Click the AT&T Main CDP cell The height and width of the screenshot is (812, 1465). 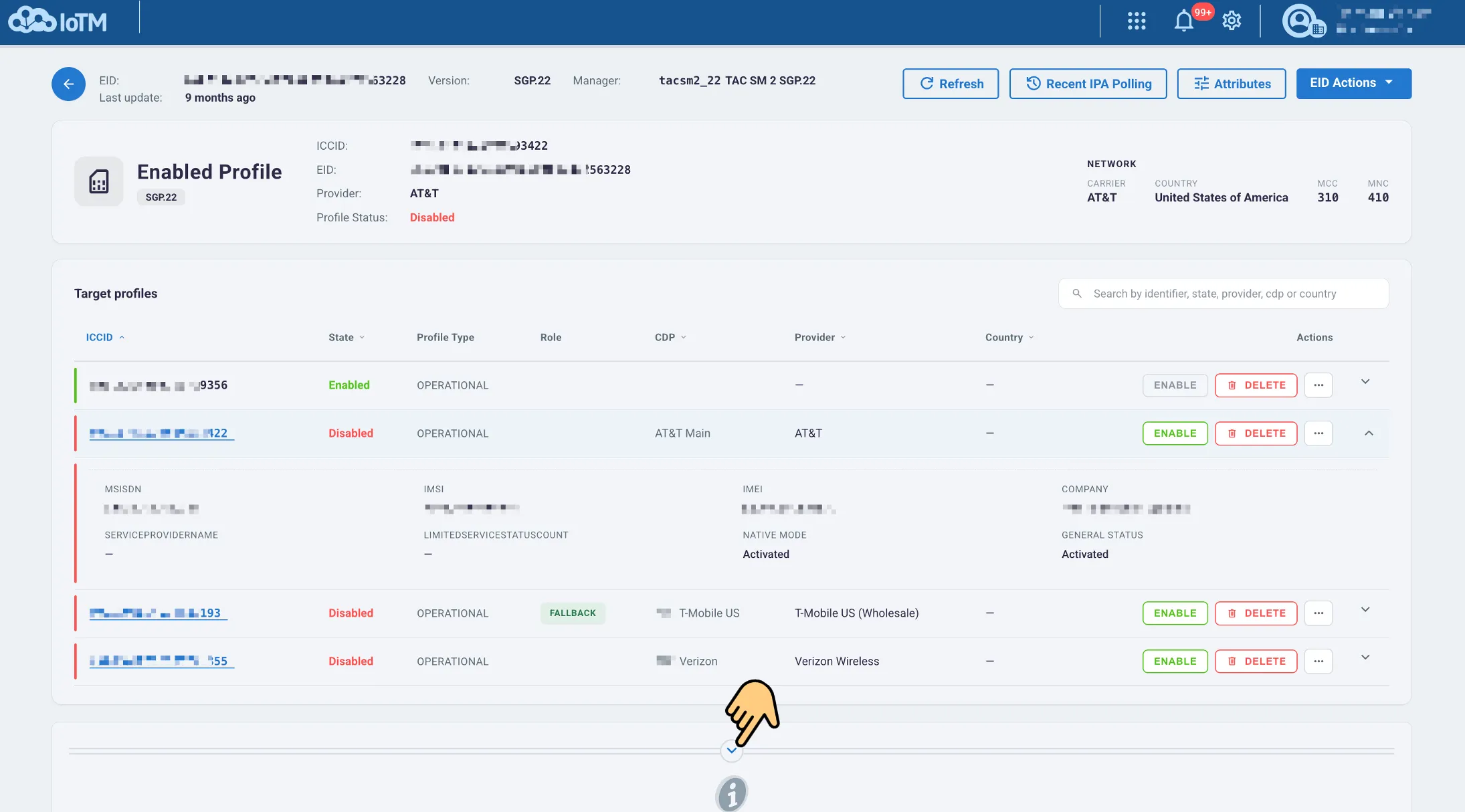click(x=682, y=433)
